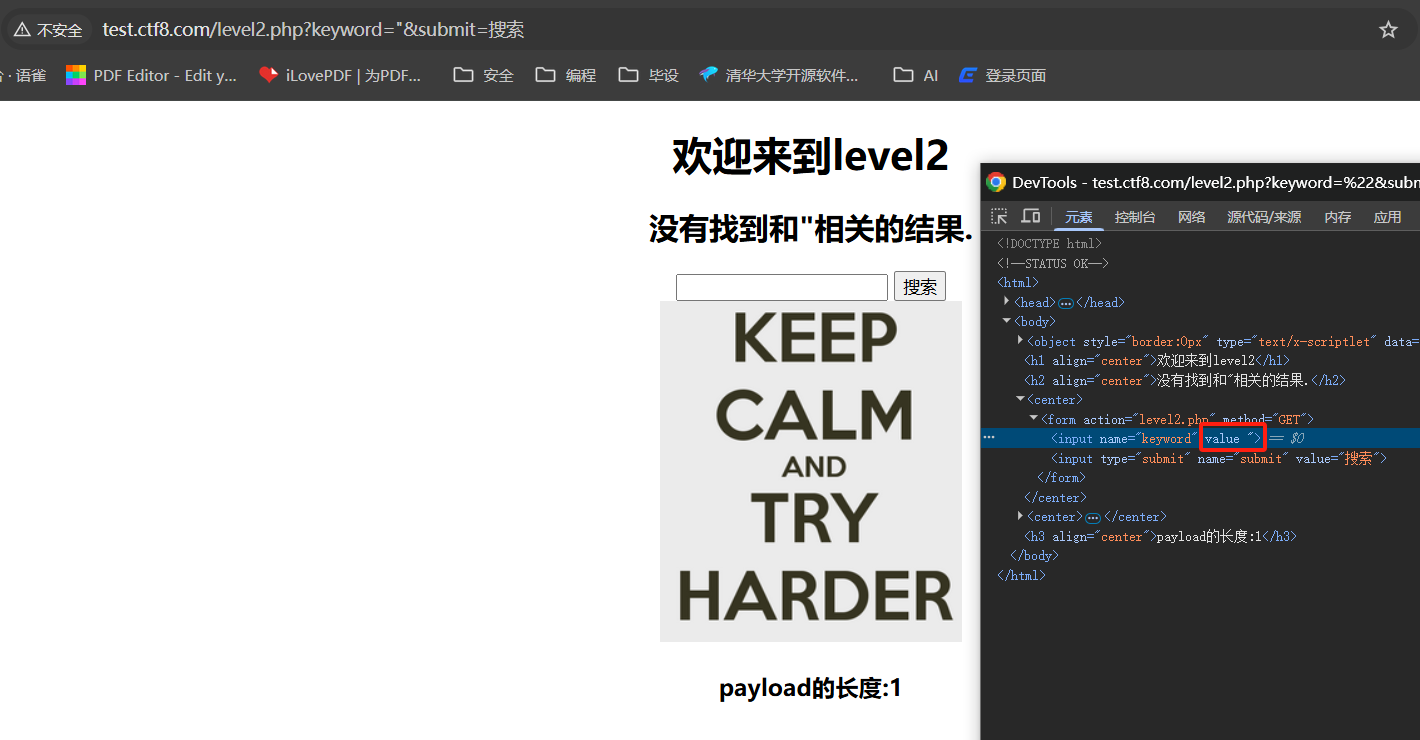Open the 毕设 bookmarks folder

tap(649, 75)
